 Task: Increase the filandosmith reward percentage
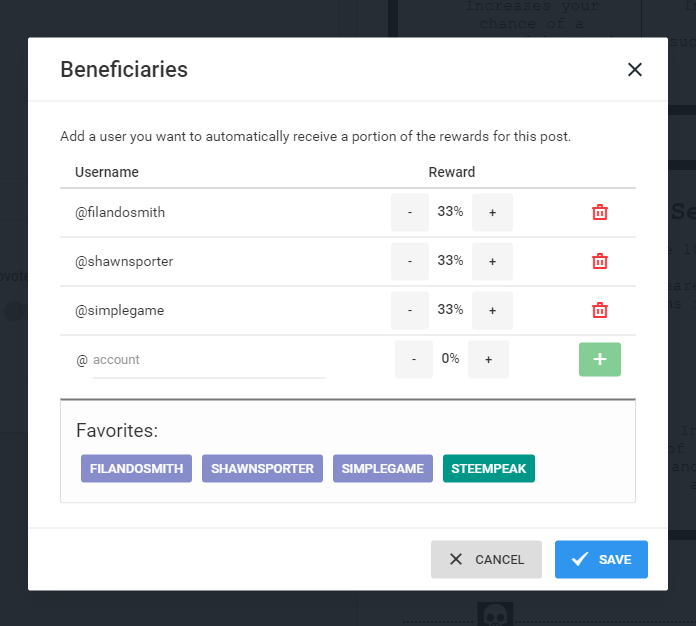click(492, 212)
